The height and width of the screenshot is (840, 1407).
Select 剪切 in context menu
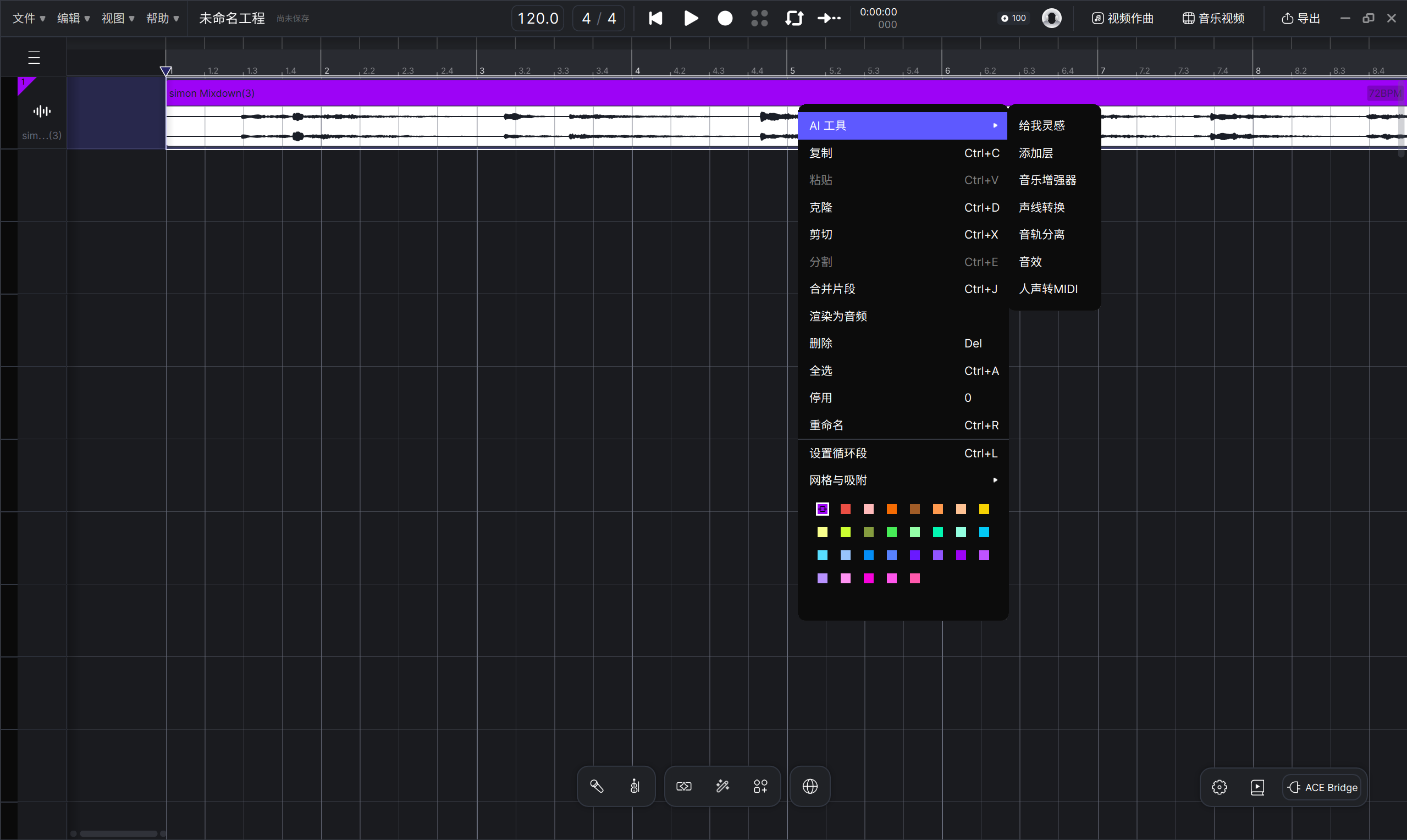pyautogui.click(x=903, y=234)
